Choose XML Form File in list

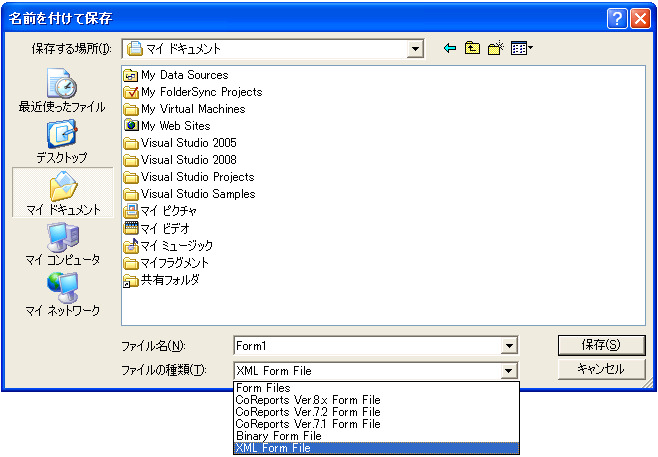coord(376,448)
